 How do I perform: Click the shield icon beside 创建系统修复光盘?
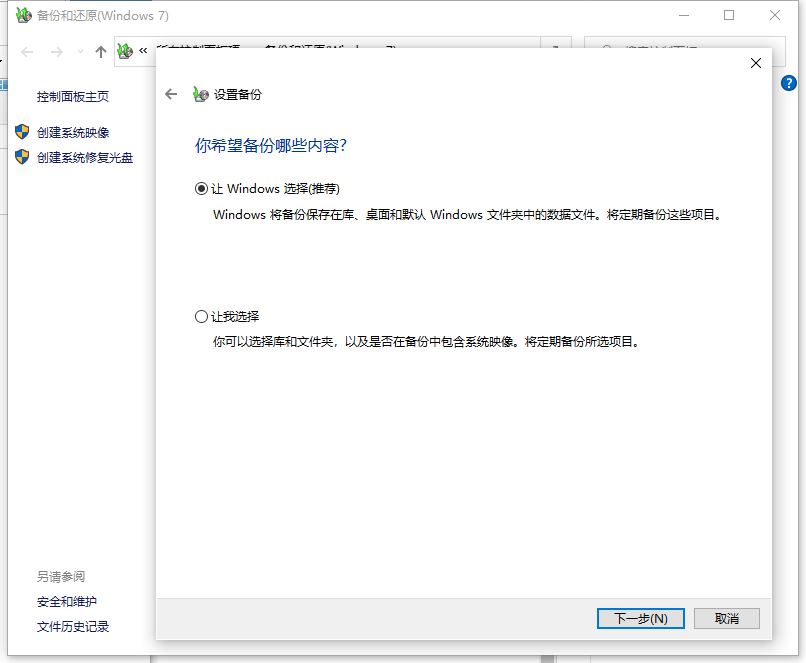[x=22, y=157]
